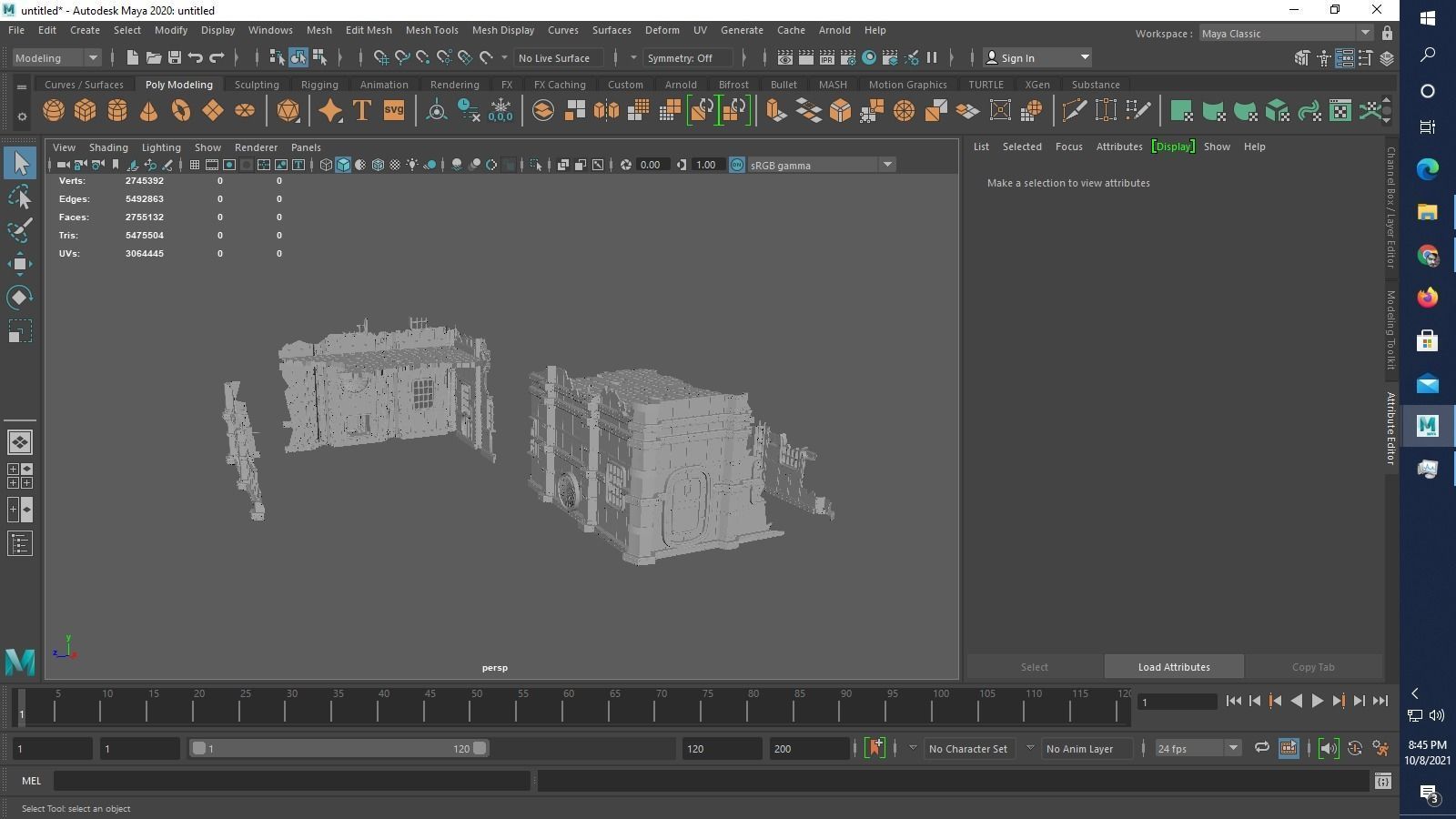Redo the last action
Image resolution: width=1456 pixels, height=819 pixels.
[217, 57]
